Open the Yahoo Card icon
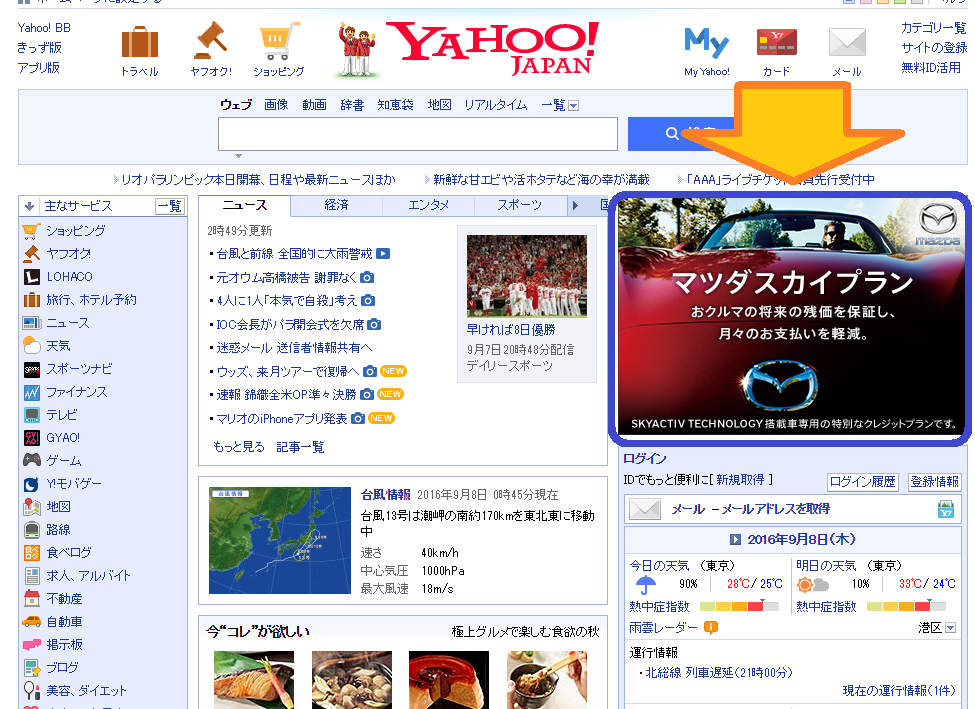This screenshot has width=975, height=709. (776, 42)
